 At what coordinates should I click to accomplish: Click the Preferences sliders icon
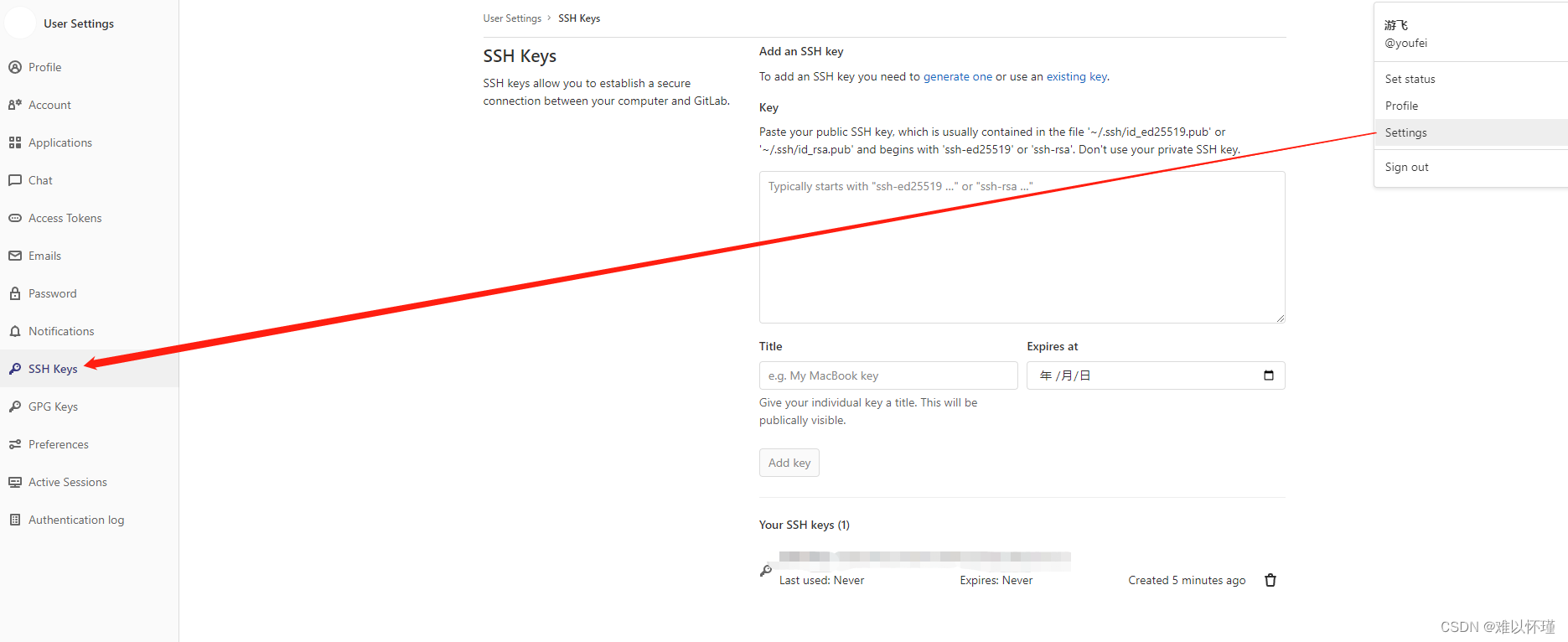(x=15, y=444)
